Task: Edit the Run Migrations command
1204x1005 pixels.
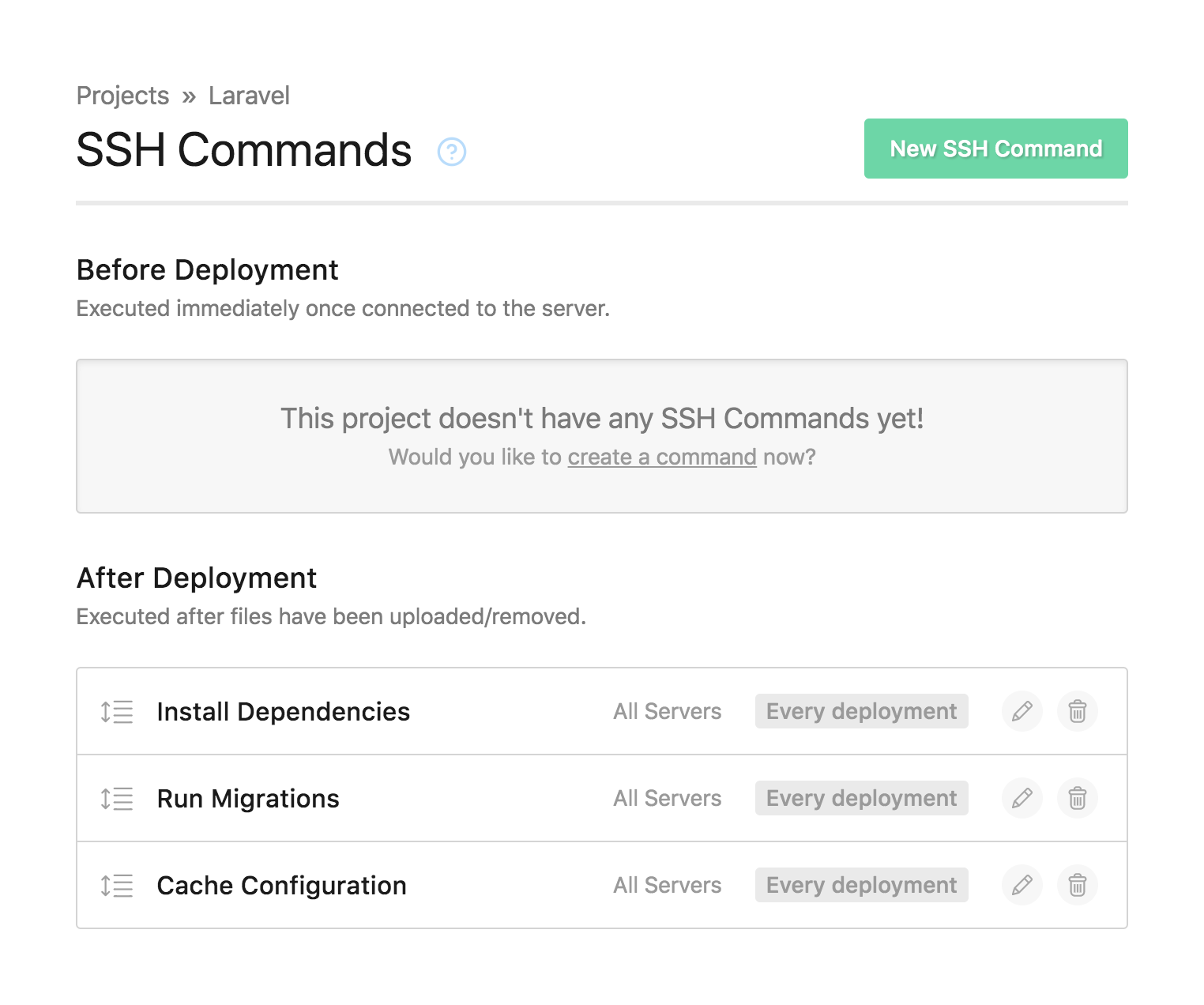Action: [x=1022, y=798]
